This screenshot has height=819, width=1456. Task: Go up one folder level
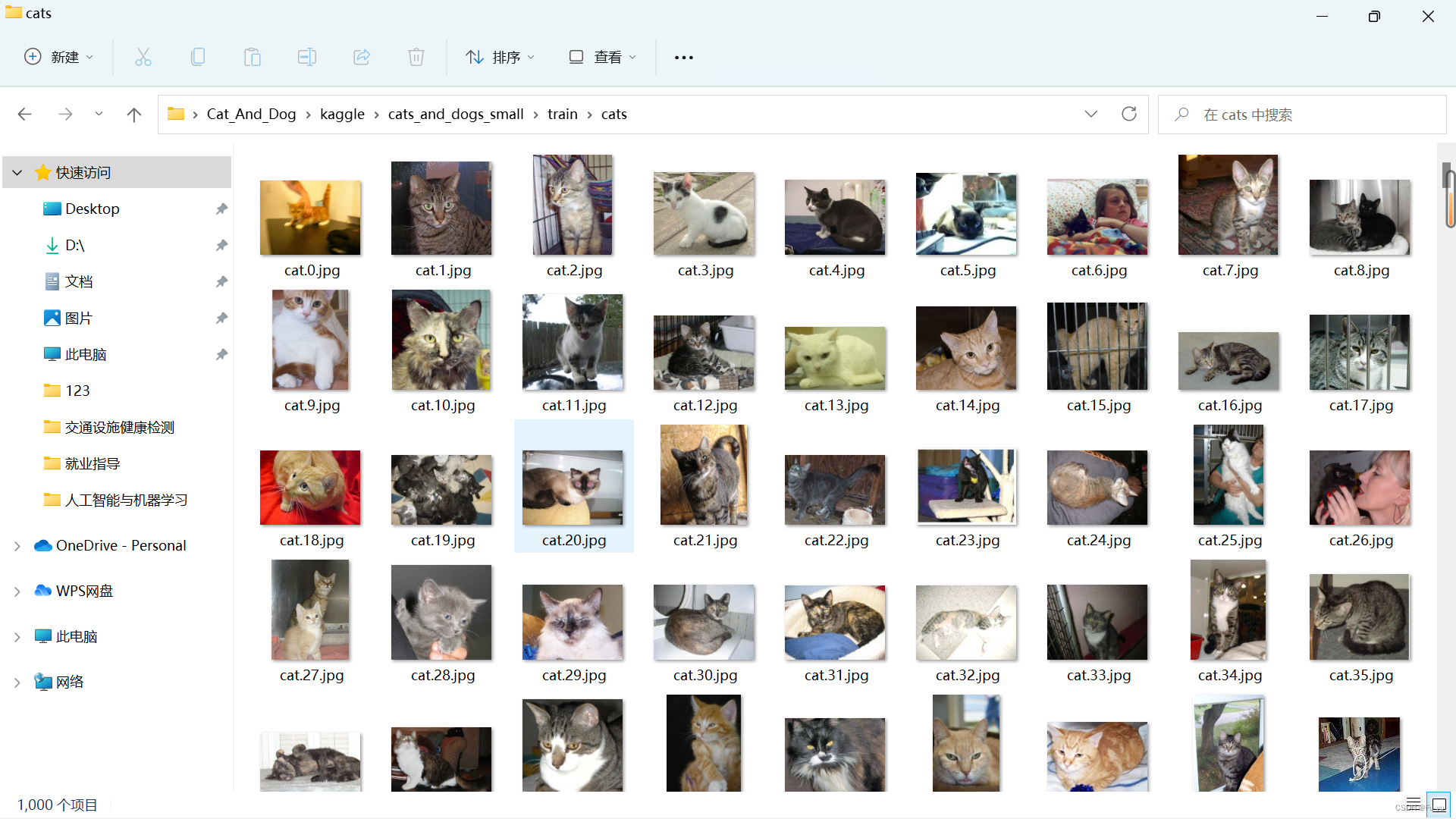click(134, 115)
